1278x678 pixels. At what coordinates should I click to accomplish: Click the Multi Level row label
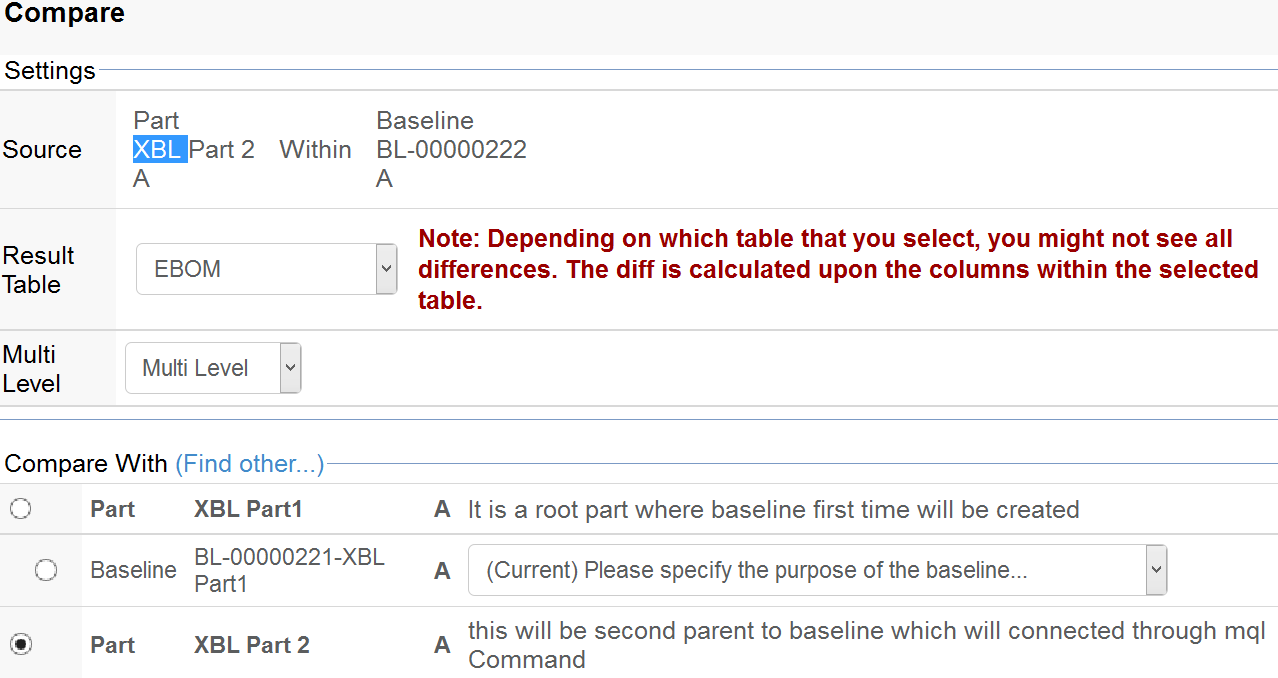[x=31, y=368]
